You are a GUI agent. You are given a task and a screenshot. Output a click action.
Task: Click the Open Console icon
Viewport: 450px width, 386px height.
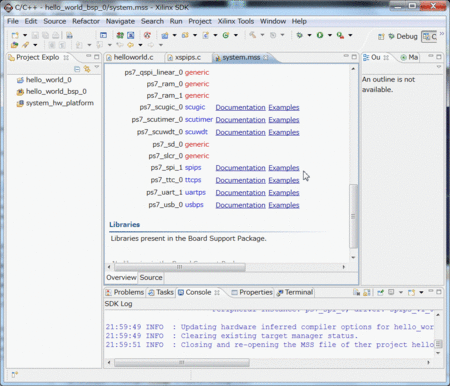click(411, 292)
